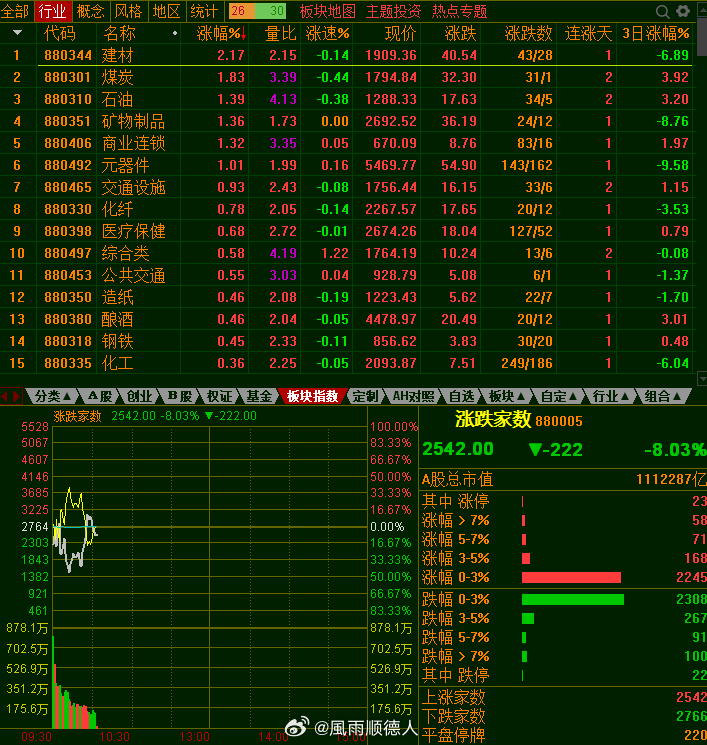Select the 创业 bottom tab
Screen dimensions: 707x745
pos(140,396)
